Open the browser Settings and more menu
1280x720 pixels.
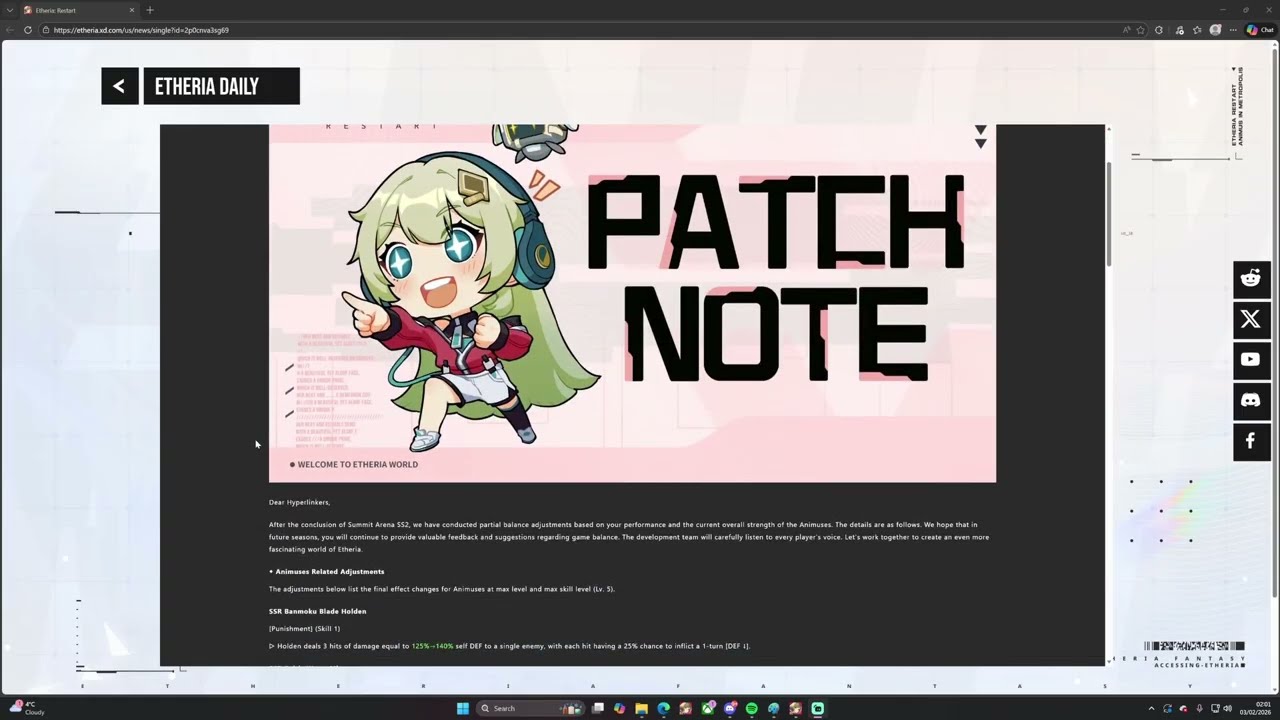click(x=1233, y=30)
